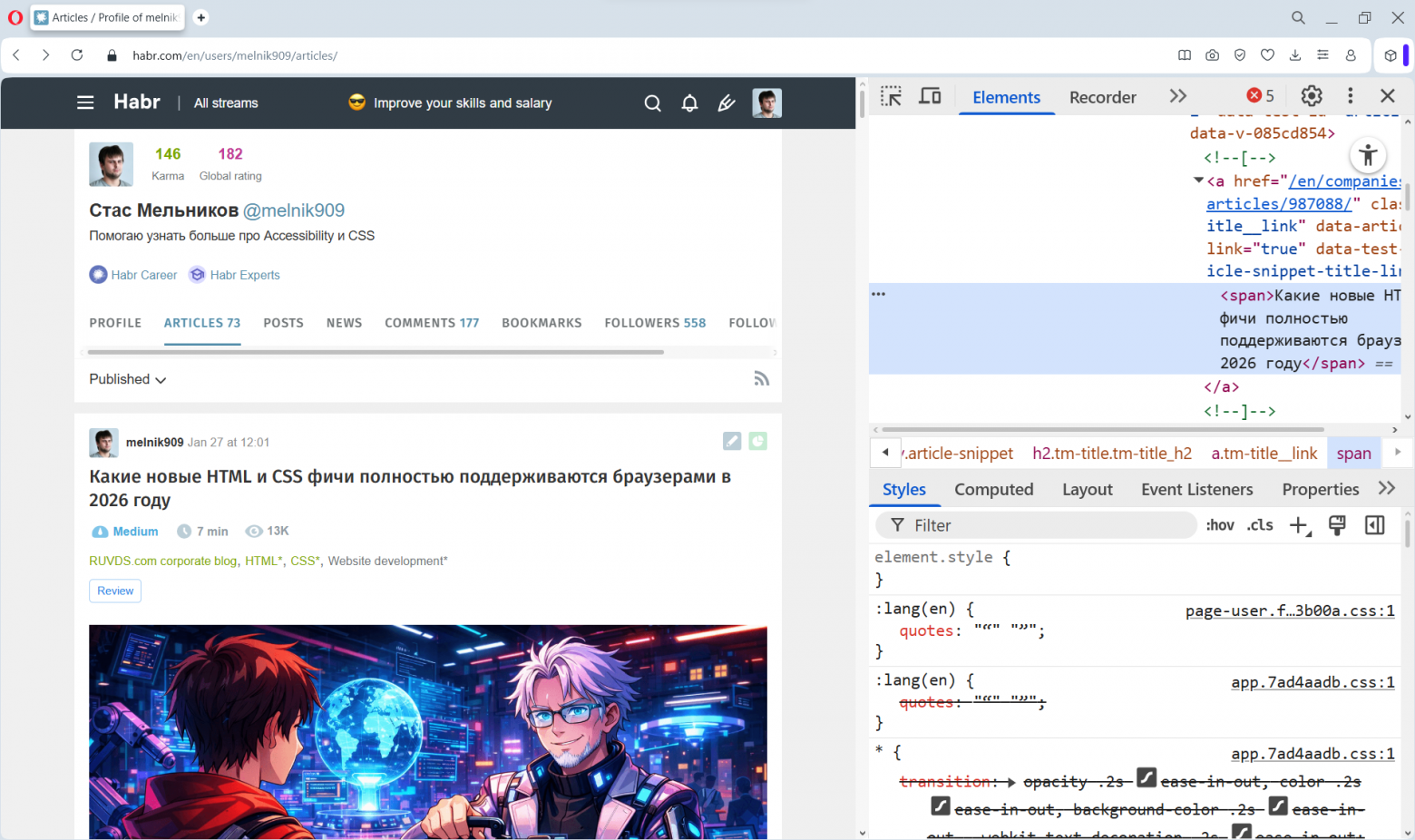
Task: Toggle the .cls element classes panel
Action: [1260, 525]
